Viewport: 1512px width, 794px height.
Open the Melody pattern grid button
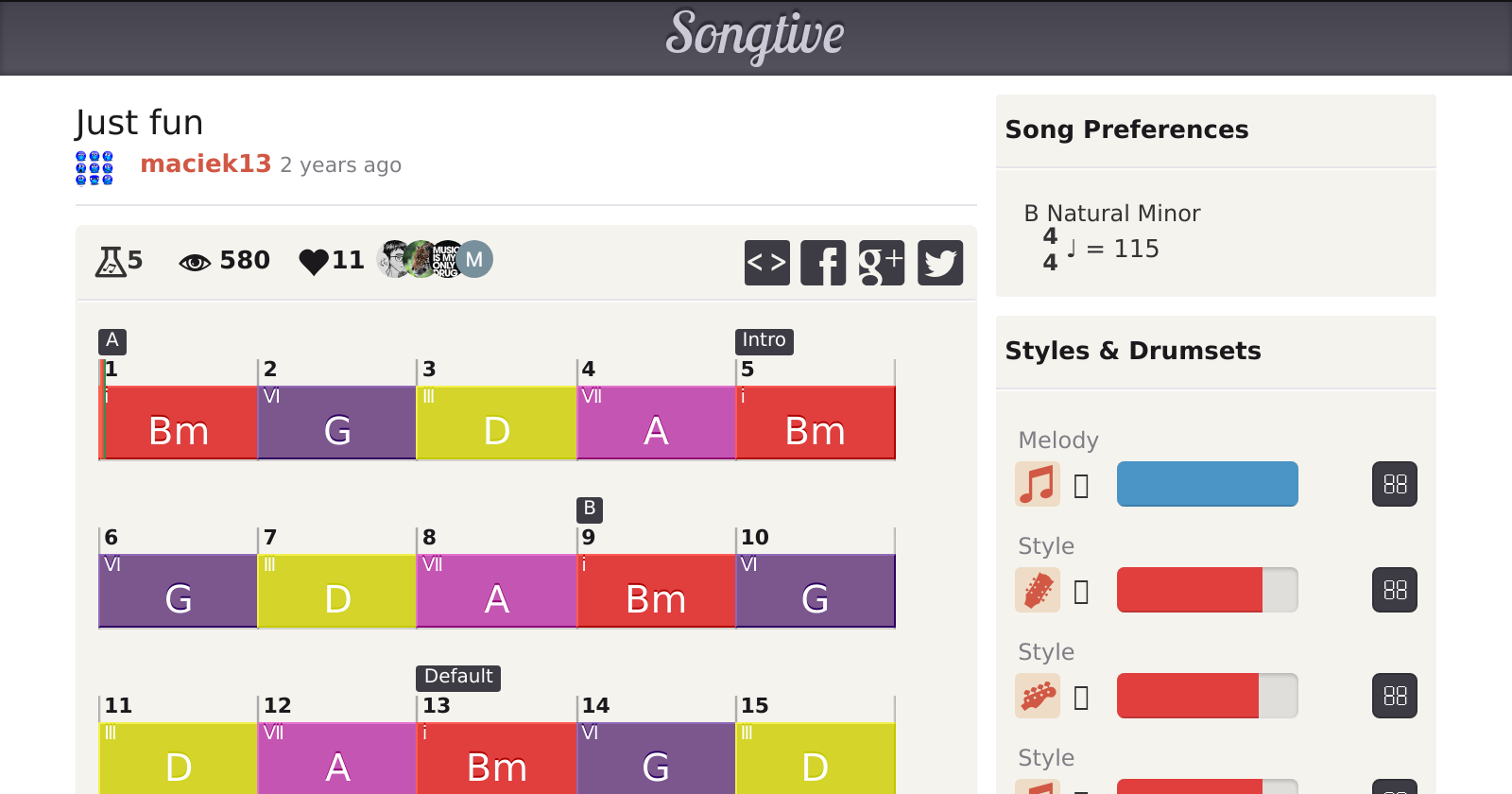point(1394,484)
